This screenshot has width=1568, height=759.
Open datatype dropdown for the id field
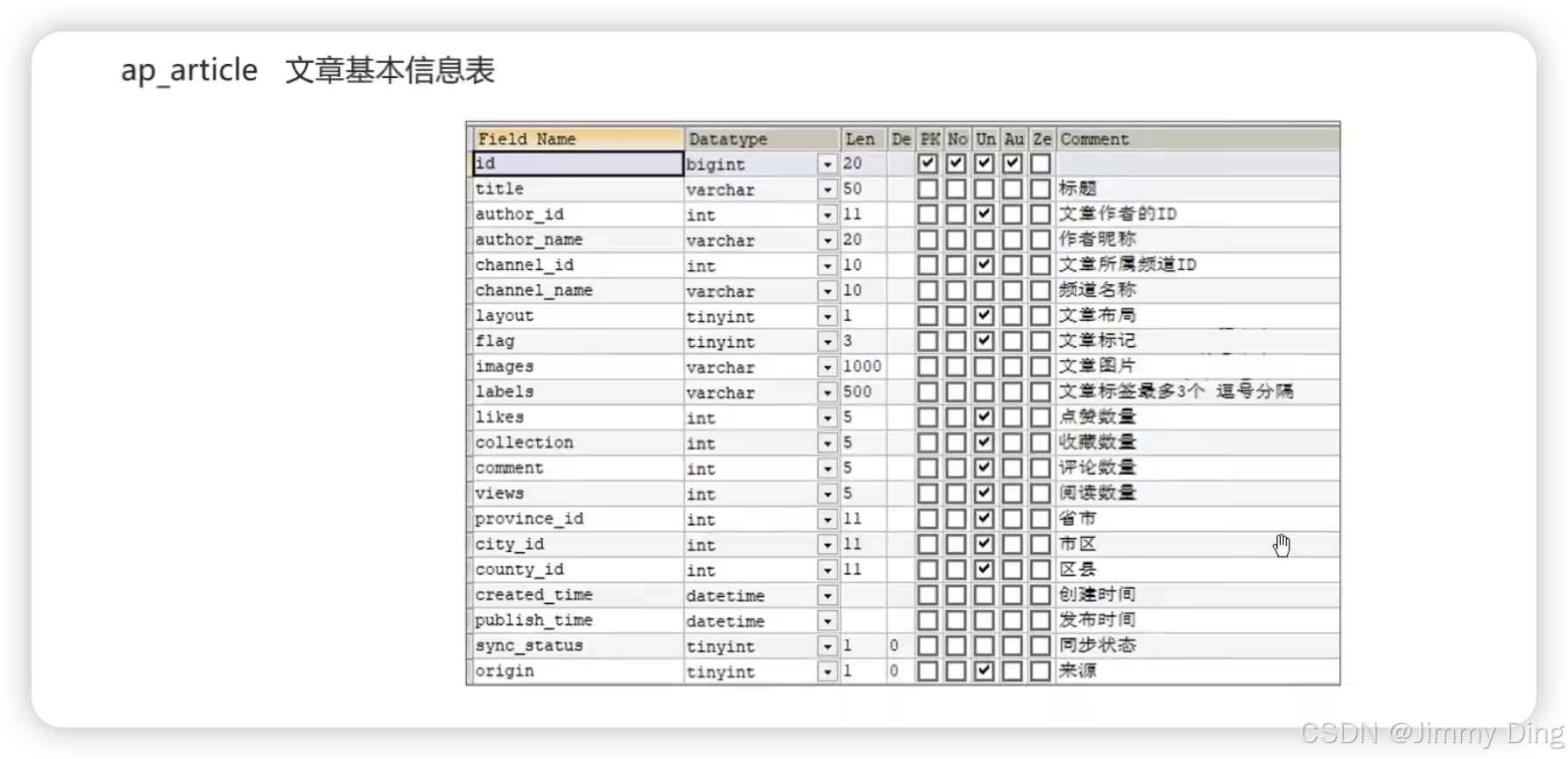tap(827, 164)
